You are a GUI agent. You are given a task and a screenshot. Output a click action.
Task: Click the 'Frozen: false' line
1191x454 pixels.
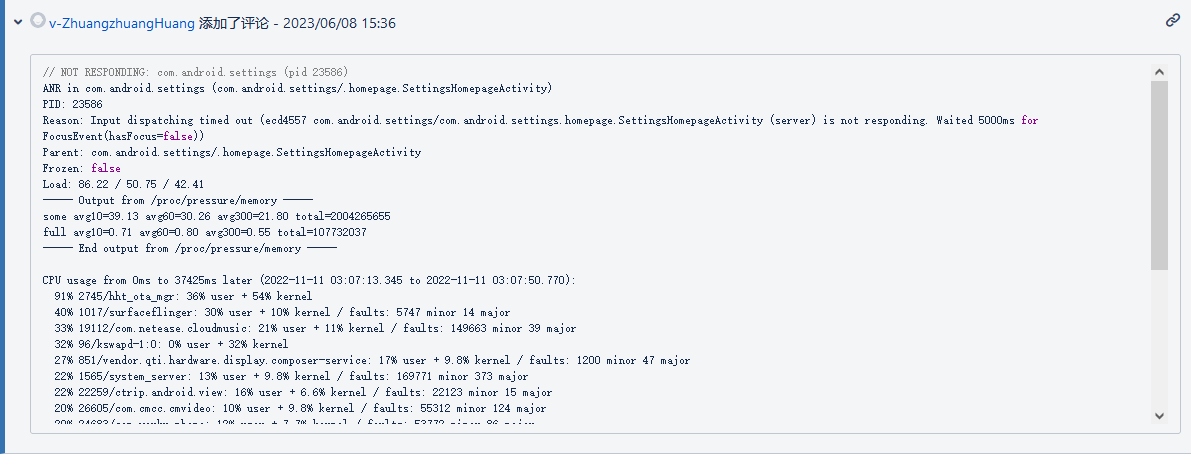point(81,168)
